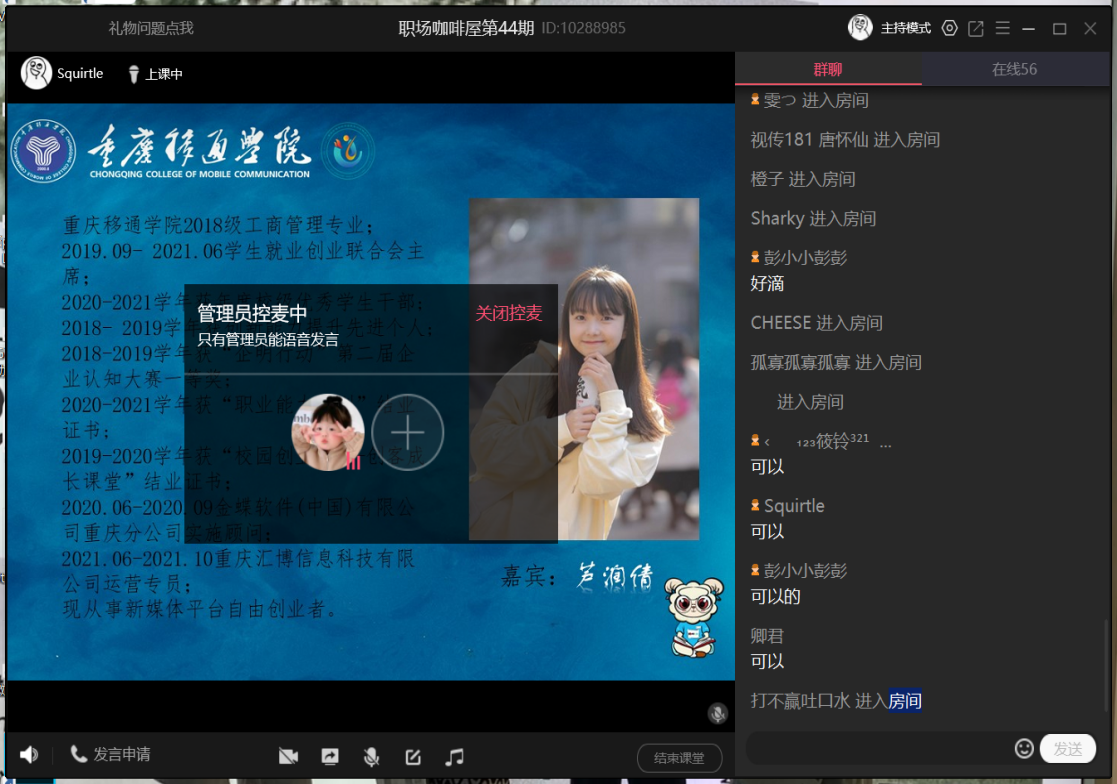Click the pop-out window icon
This screenshot has height=784, width=1117.
pyautogui.click(x=976, y=28)
